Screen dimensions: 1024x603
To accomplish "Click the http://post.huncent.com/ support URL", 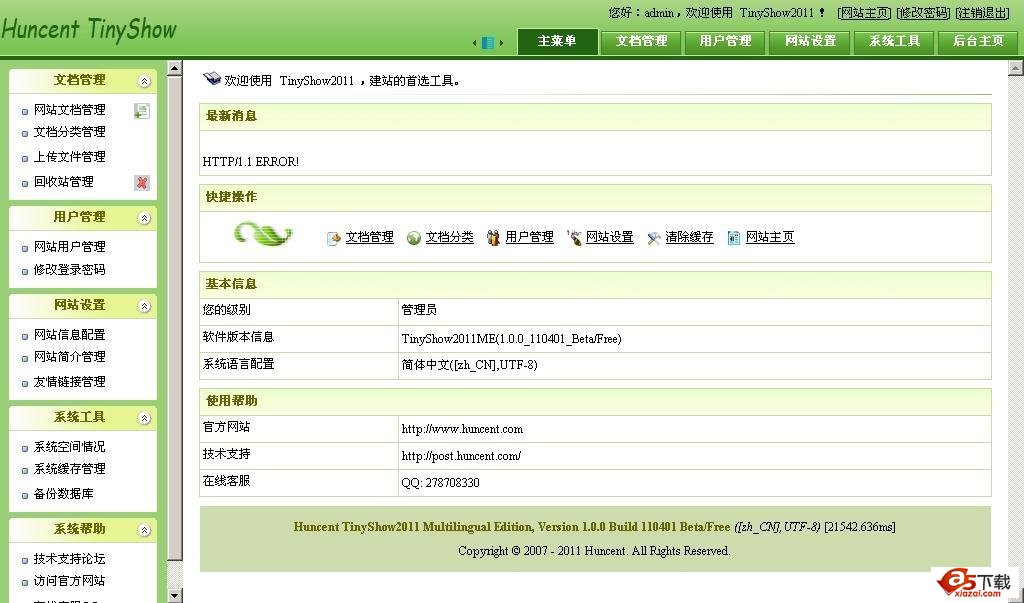I will (461, 456).
